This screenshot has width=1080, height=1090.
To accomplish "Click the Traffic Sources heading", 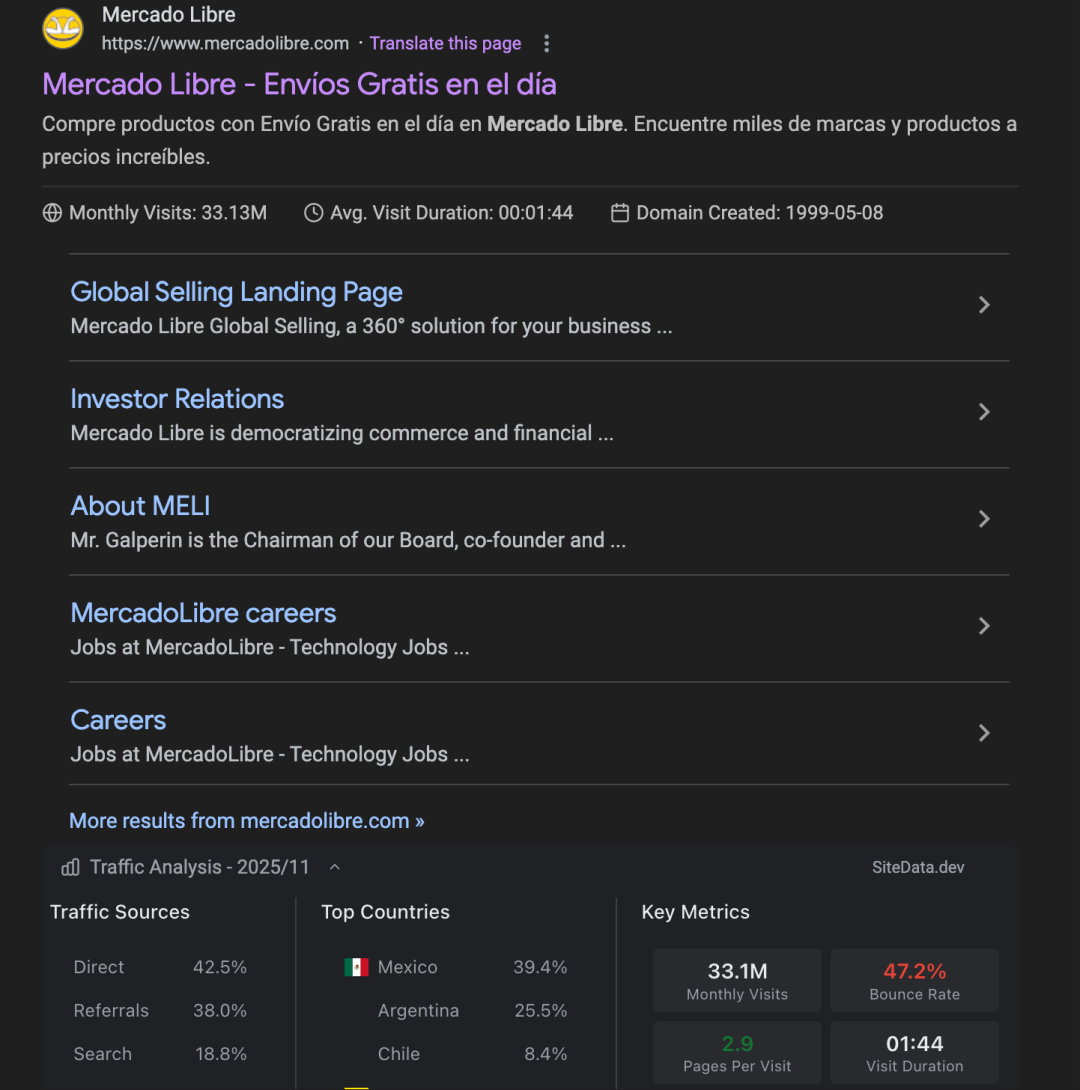I will (x=120, y=912).
